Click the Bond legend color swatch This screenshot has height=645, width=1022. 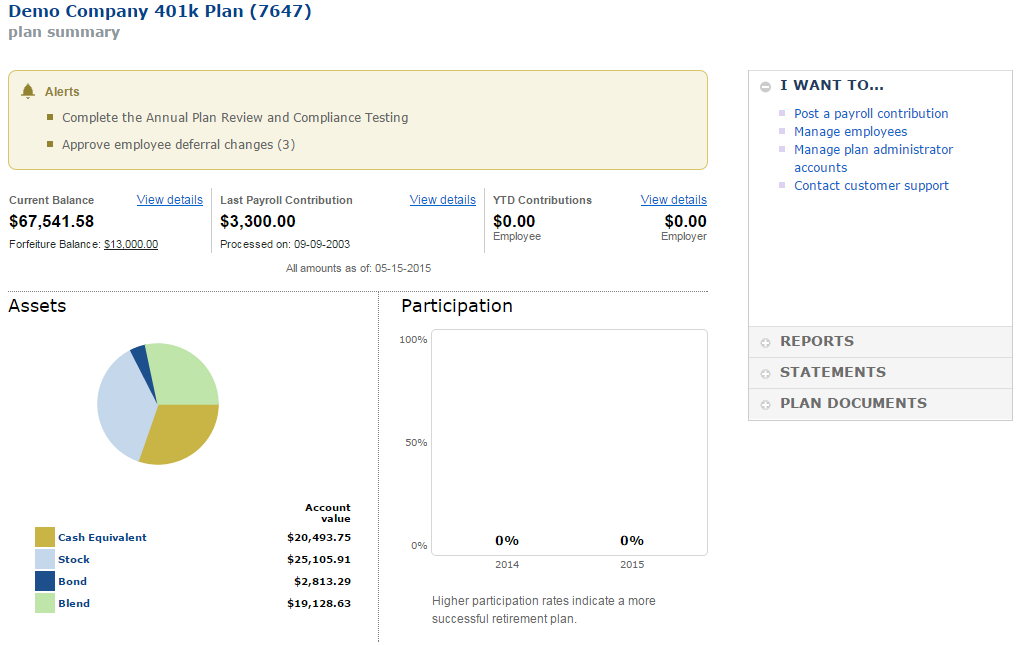point(45,582)
